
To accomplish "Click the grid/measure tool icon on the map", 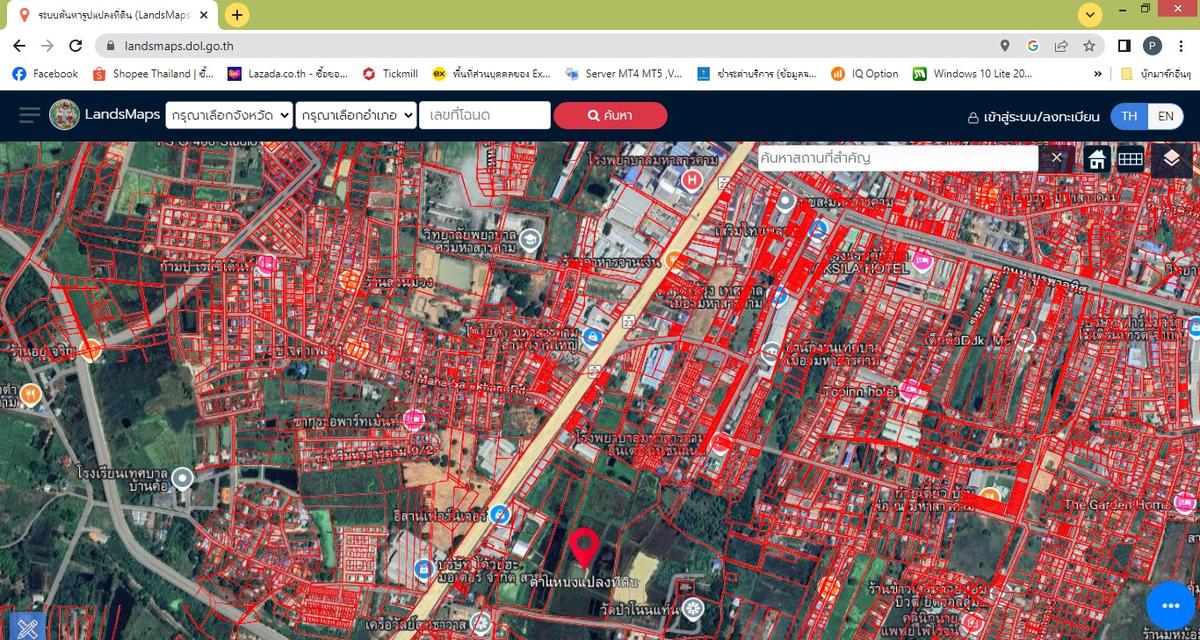I will coord(1130,159).
